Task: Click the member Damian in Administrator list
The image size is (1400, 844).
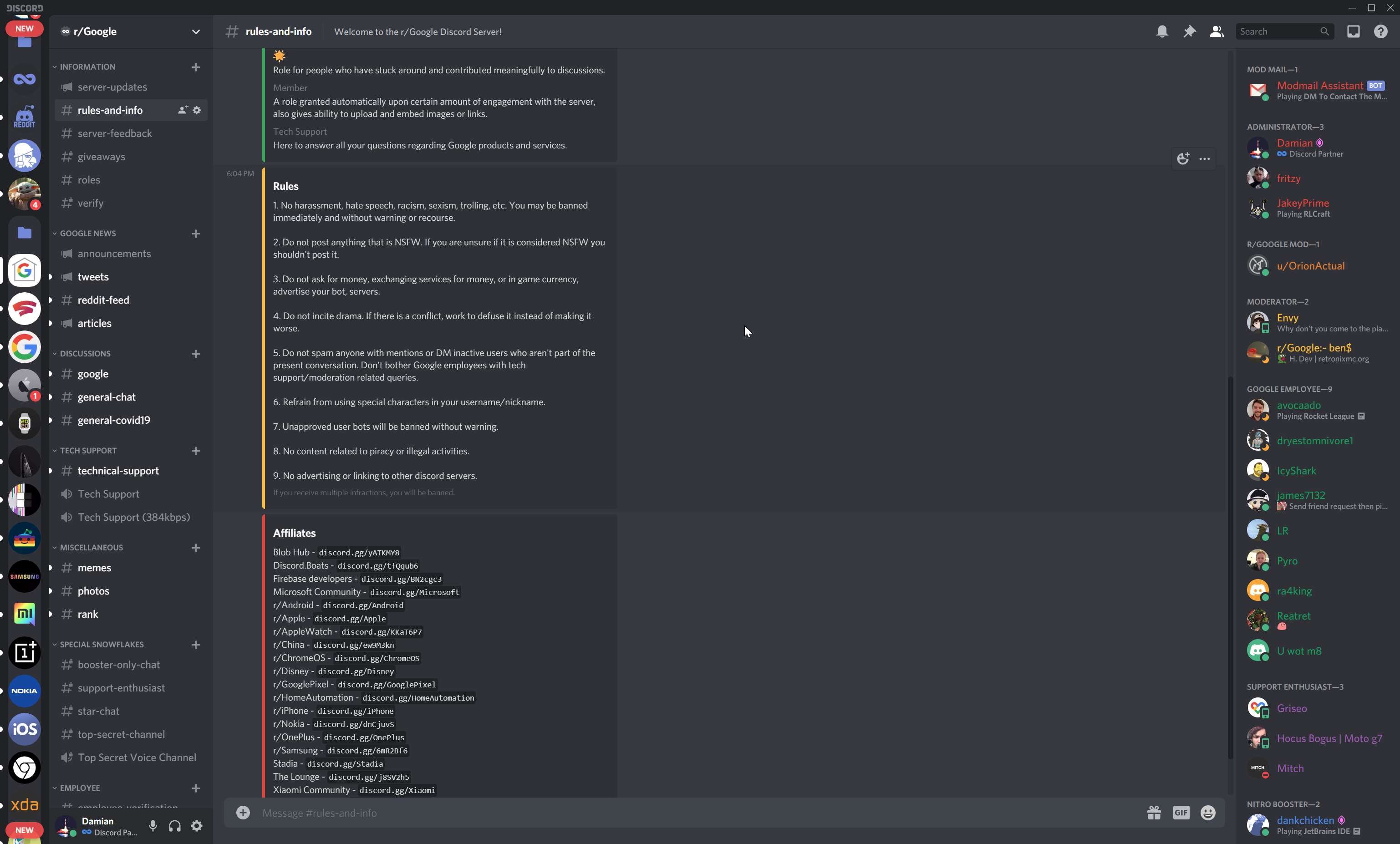Action: click(x=1294, y=144)
